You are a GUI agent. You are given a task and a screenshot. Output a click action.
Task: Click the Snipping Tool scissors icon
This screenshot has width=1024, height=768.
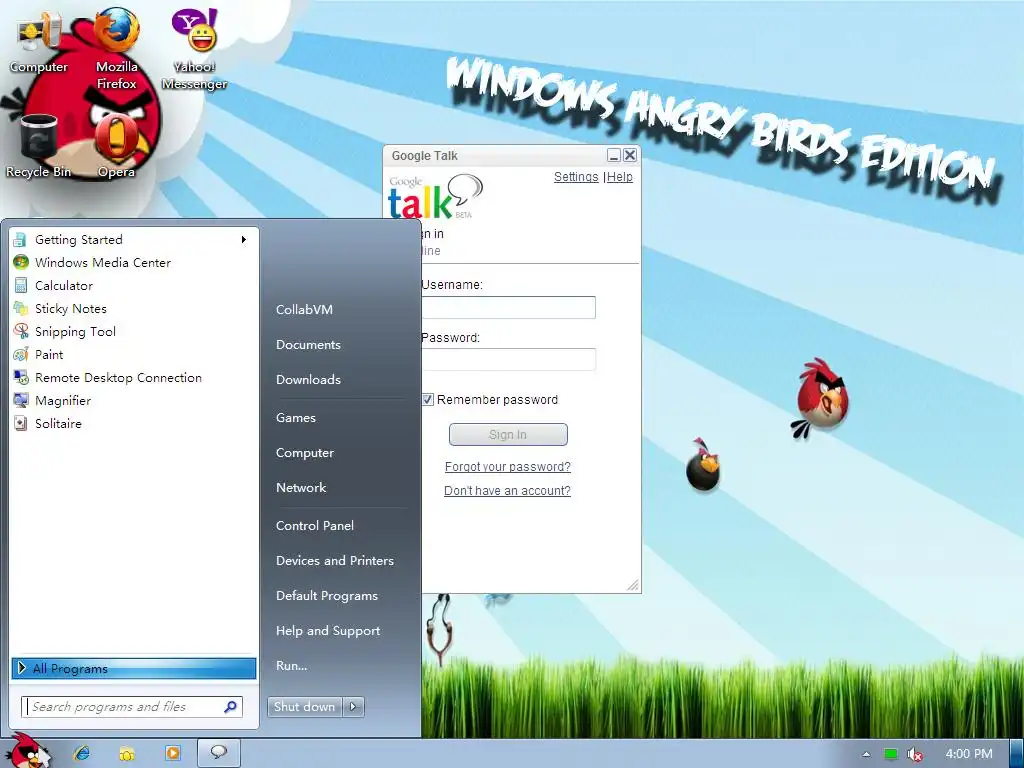point(21,331)
